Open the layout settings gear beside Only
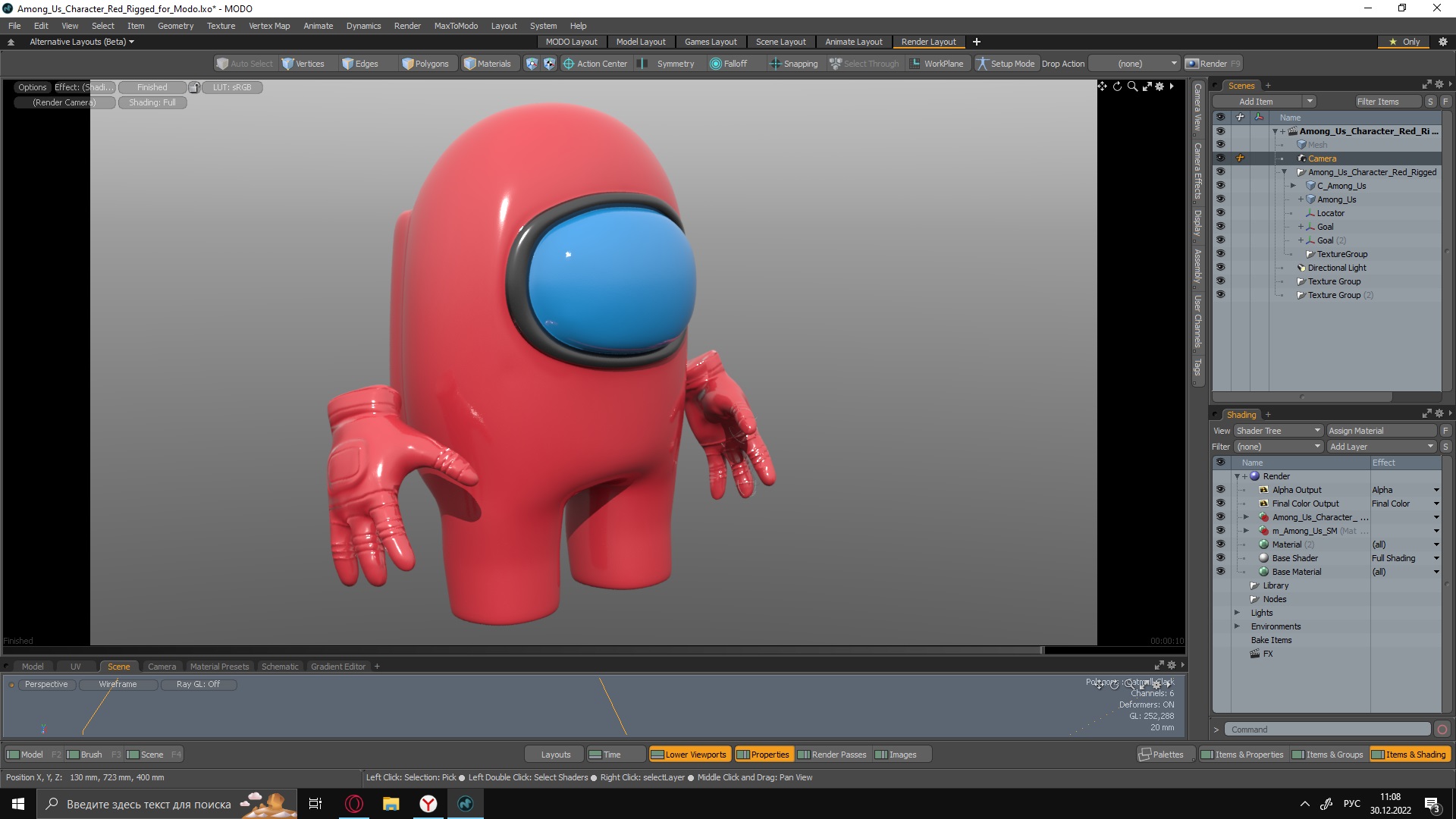The width and height of the screenshot is (1456, 819). pyautogui.click(x=1443, y=42)
